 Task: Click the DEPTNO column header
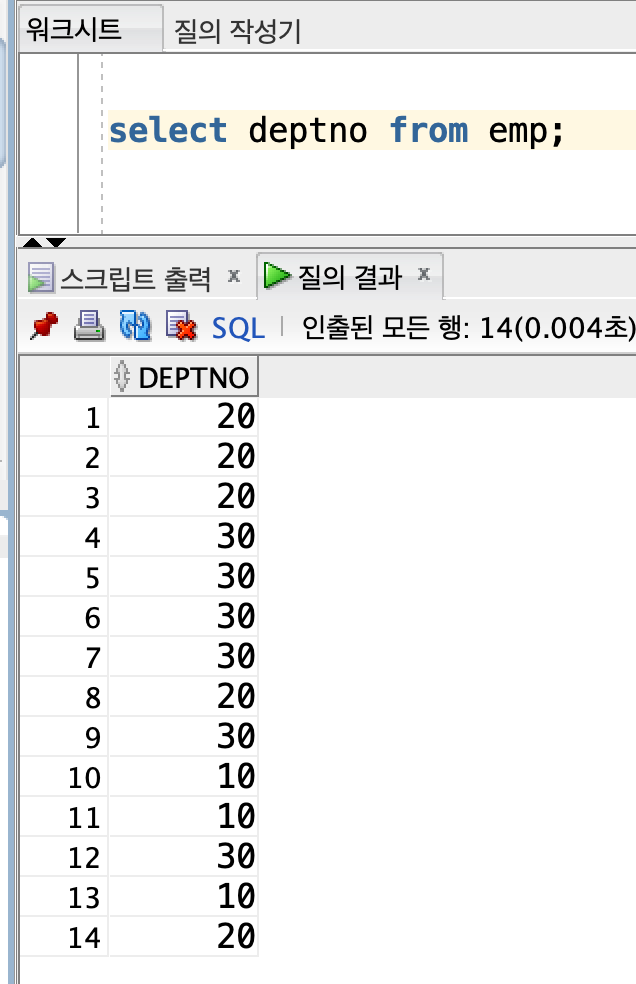(184, 377)
